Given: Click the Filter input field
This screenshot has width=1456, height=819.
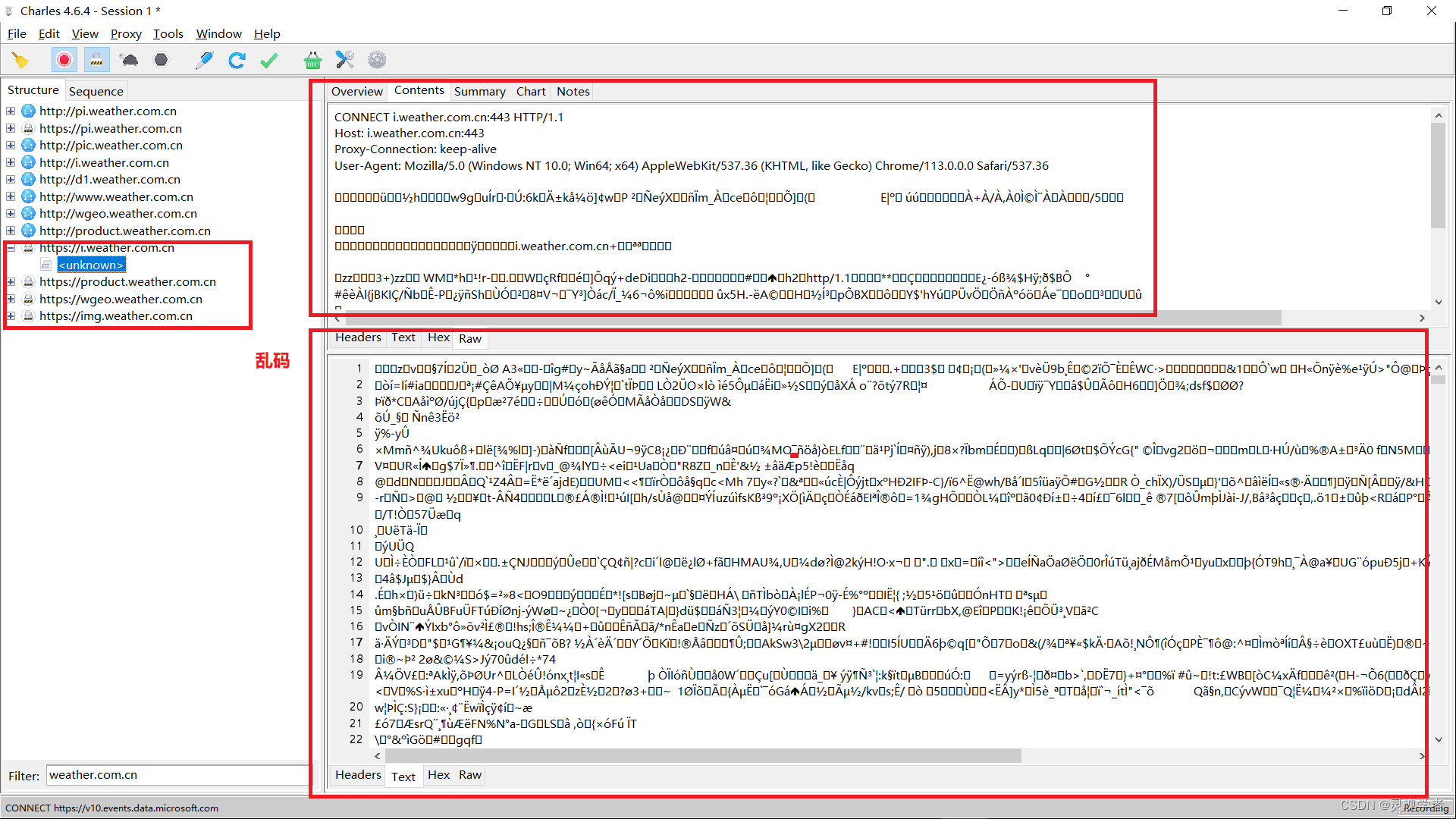Looking at the screenshot, I should click(176, 775).
